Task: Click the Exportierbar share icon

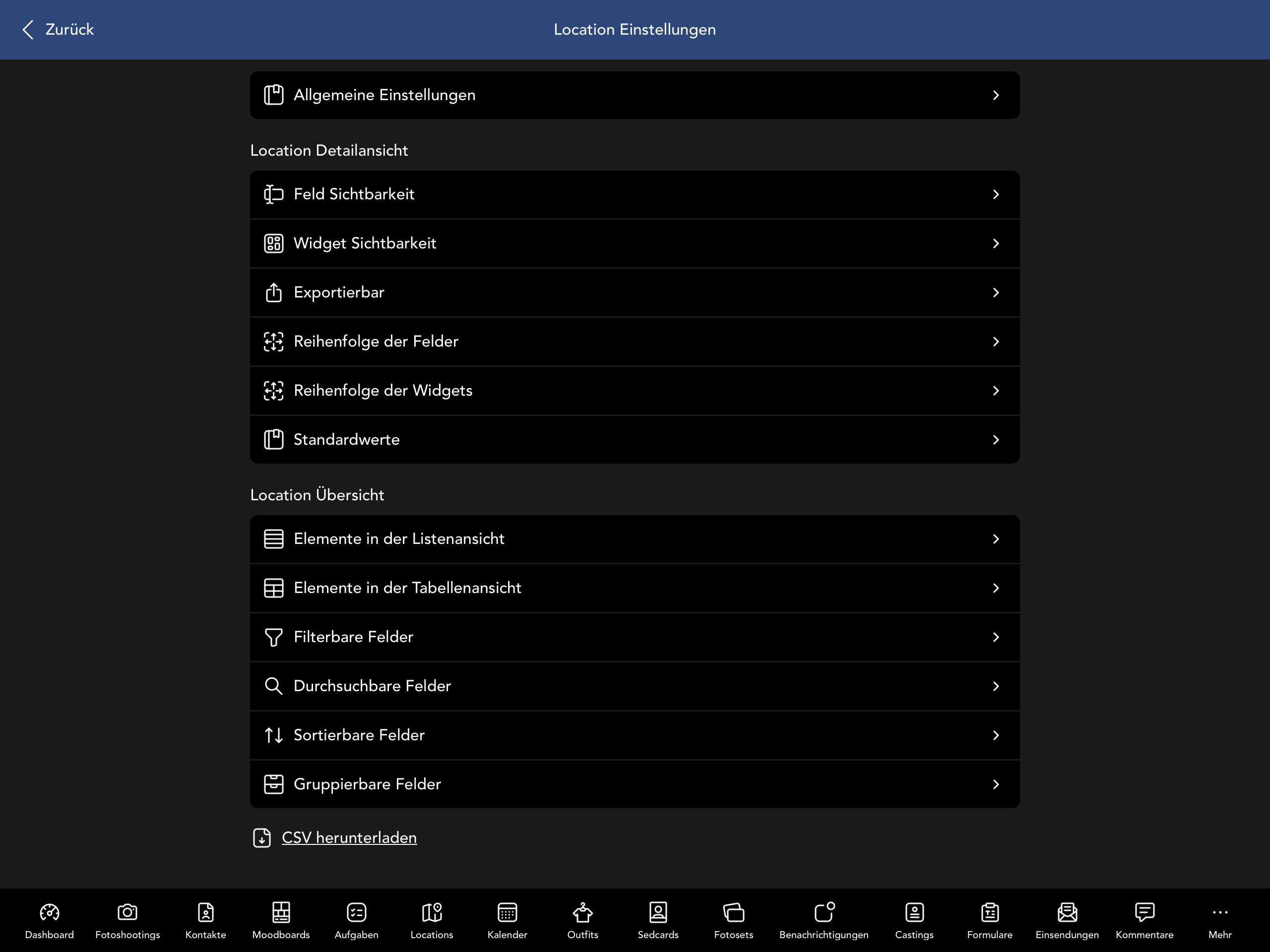Action: (x=273, y=292)
